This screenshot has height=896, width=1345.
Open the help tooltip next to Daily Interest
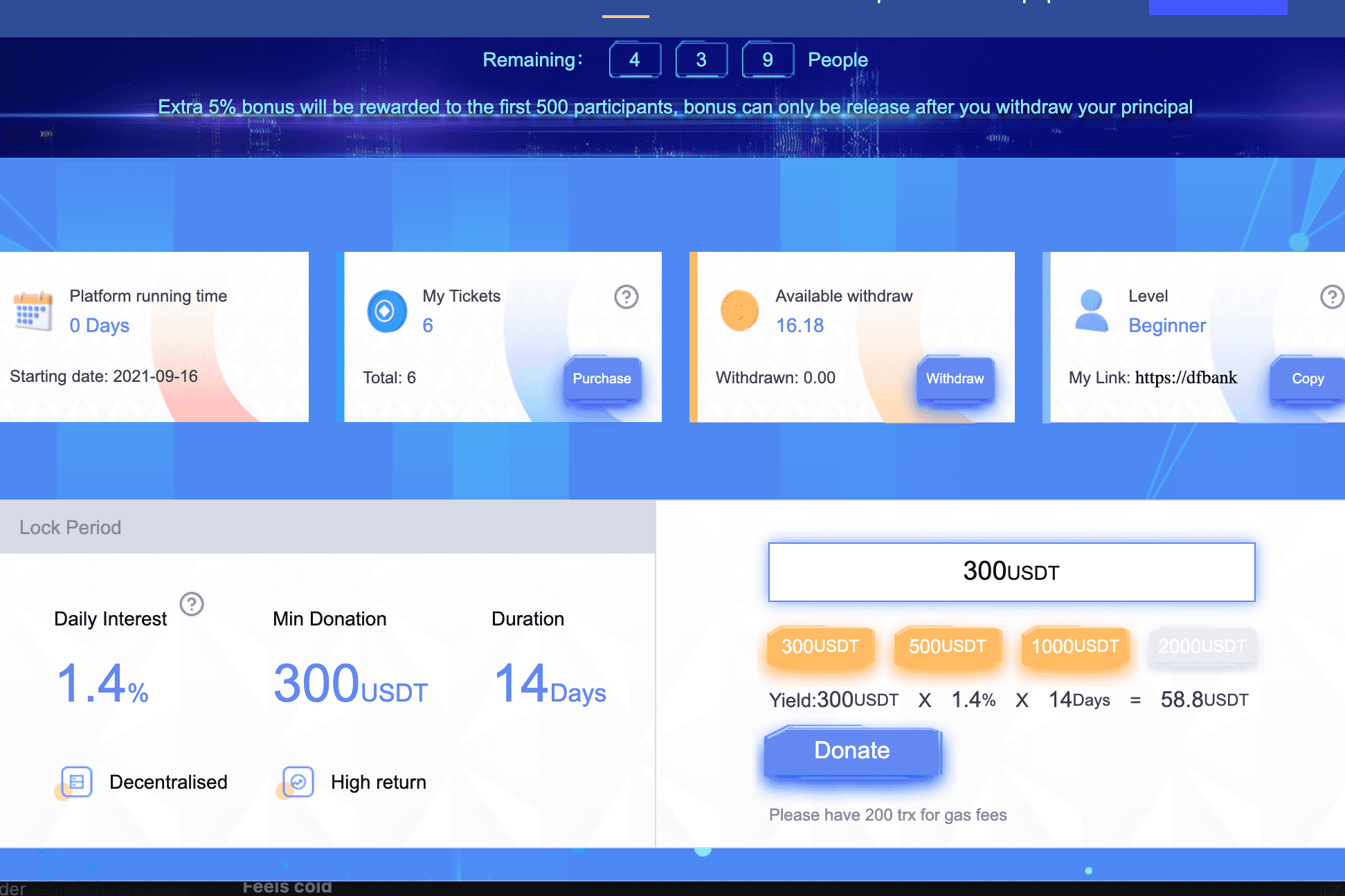pos(192,604)
